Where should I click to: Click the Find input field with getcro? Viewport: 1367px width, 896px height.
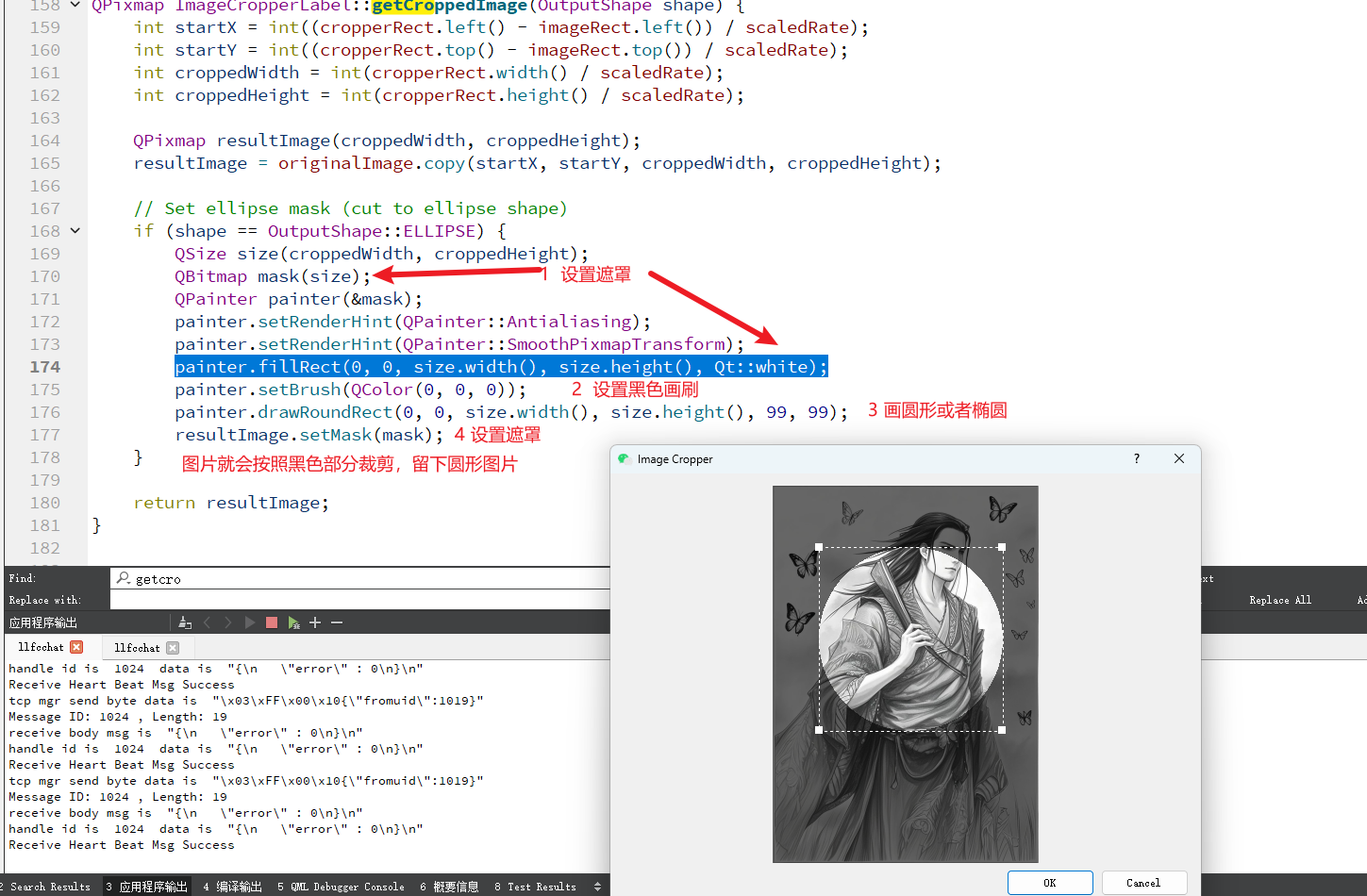(x=360, y=578)
